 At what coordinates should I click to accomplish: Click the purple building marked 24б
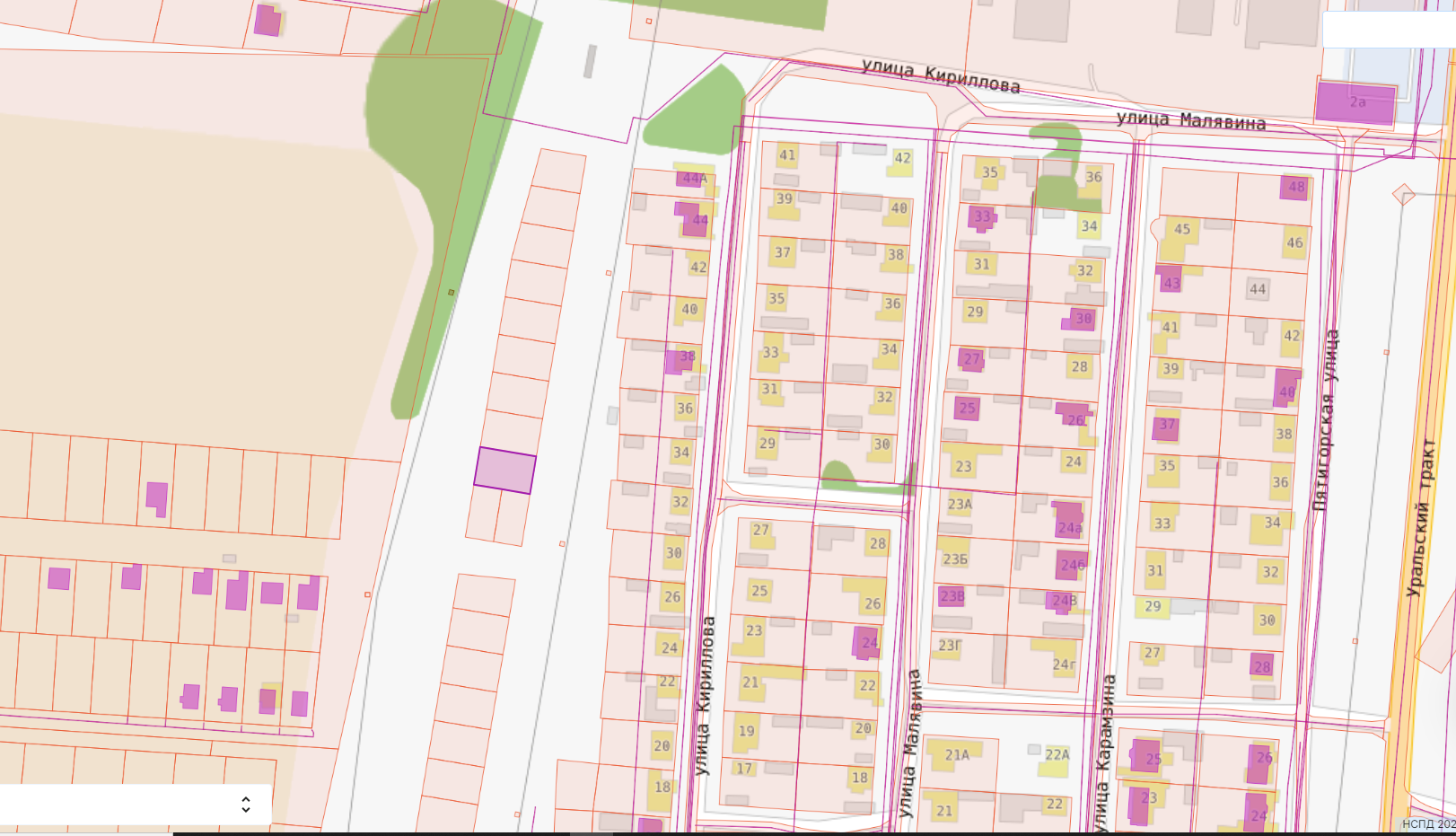coord(1071,565)
